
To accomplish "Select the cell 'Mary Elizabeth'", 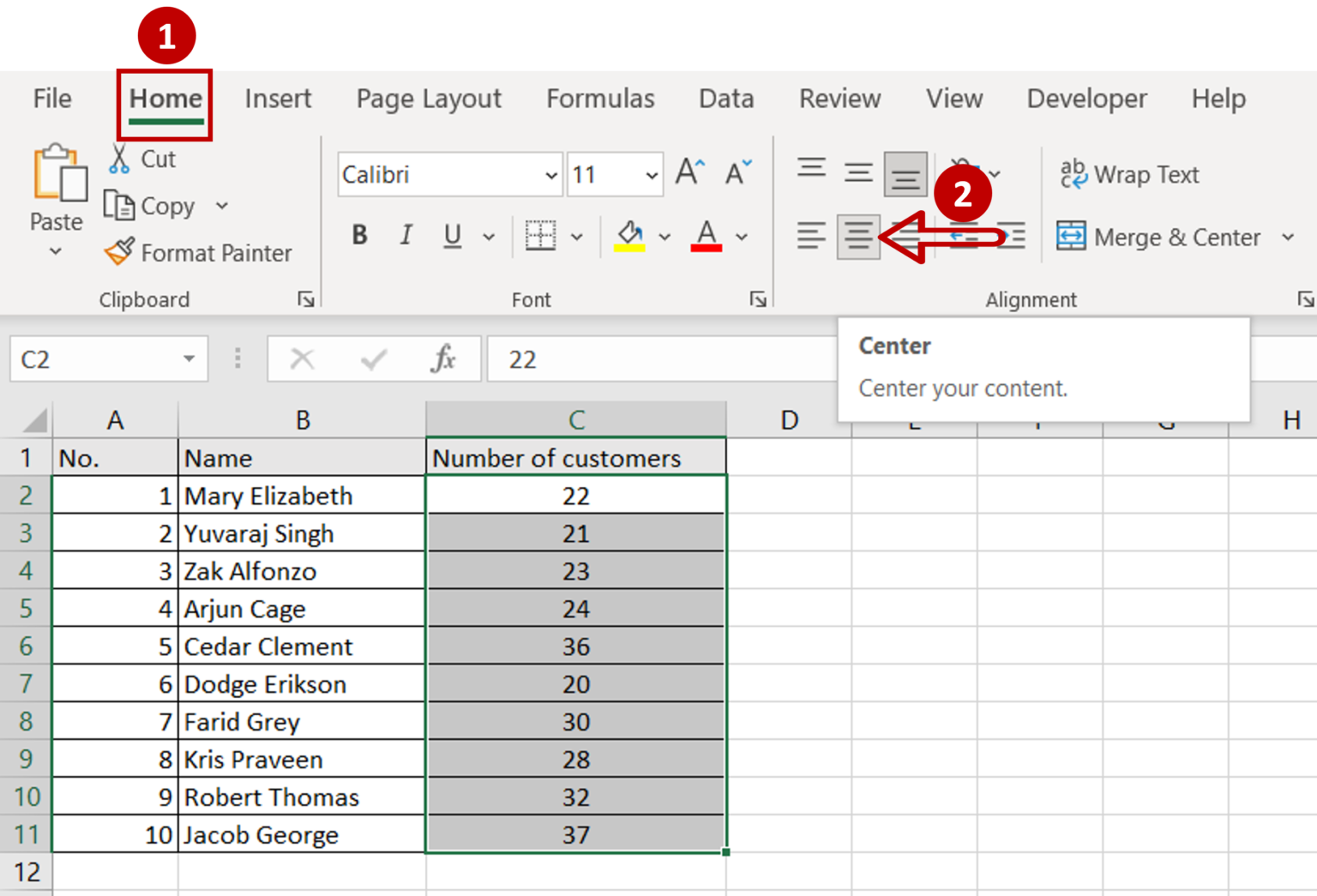I will [302, 496].
